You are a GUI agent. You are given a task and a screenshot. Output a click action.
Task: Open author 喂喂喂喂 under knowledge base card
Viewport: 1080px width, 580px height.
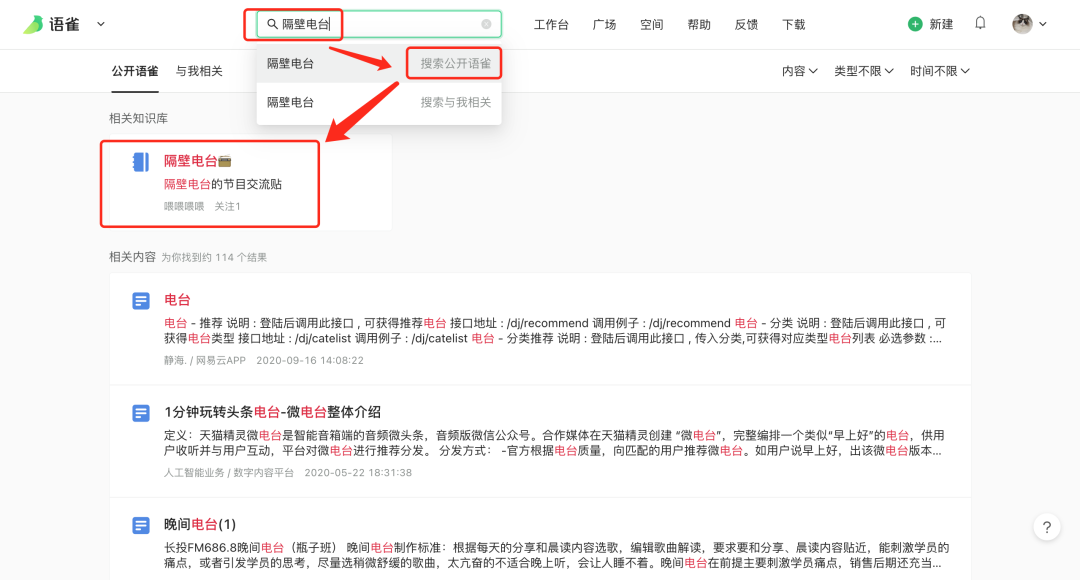(x=184, y=206)
